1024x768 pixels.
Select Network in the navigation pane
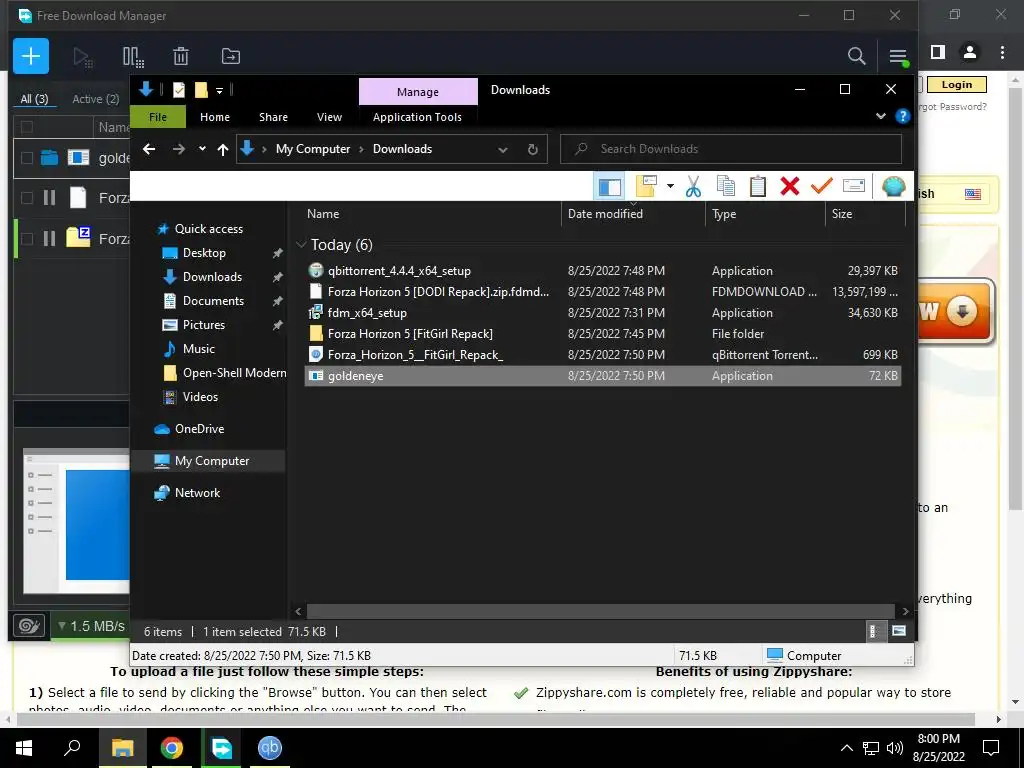click(197, 493)
